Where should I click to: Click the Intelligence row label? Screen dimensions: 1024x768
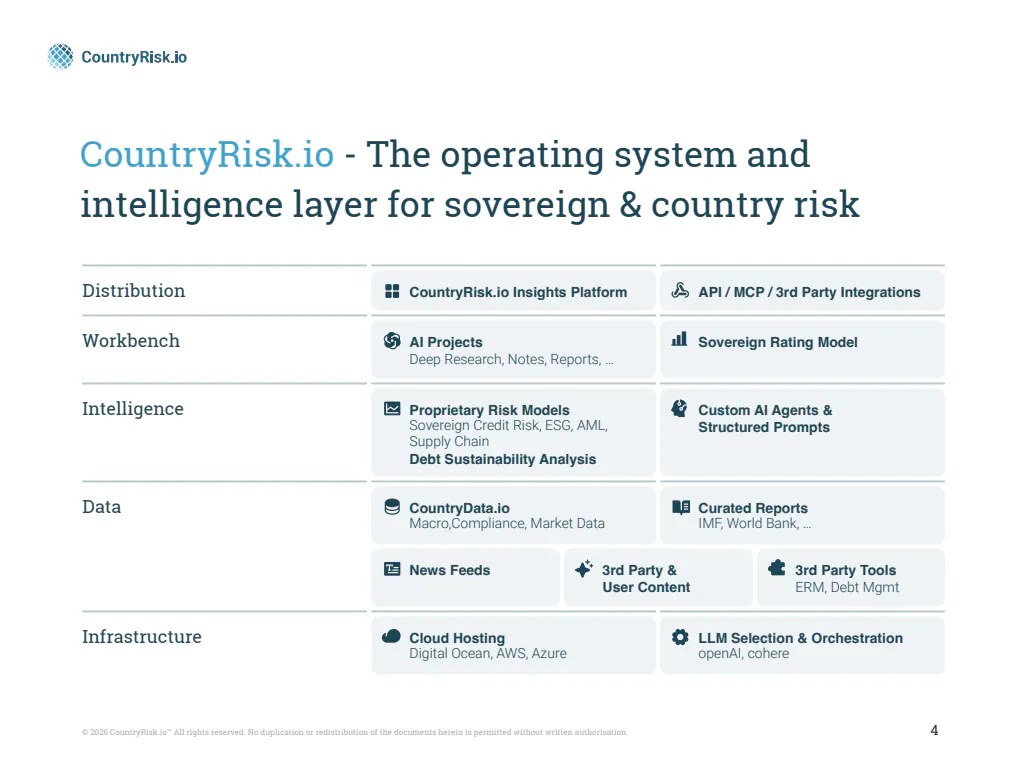point(133,409)
